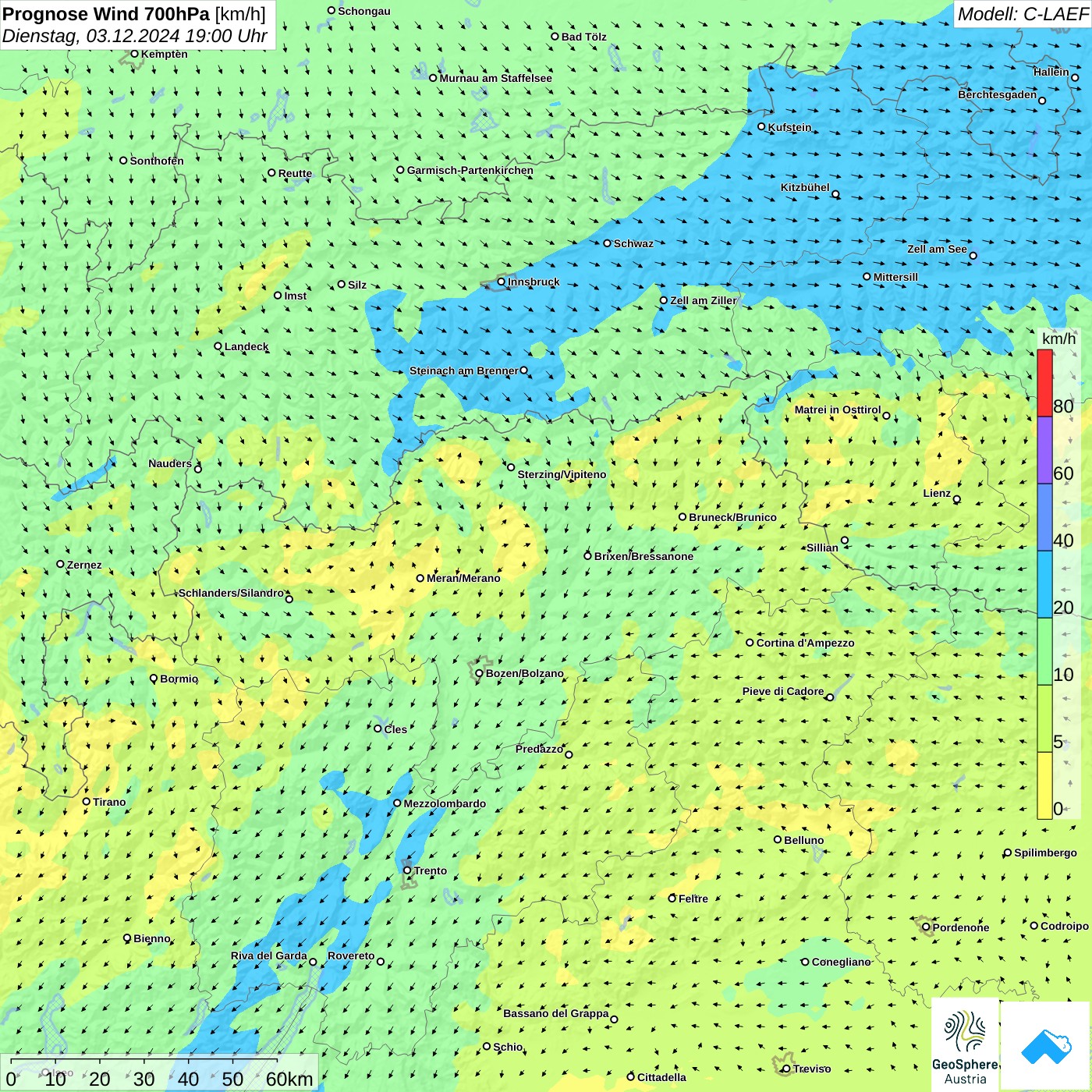Click the 'Meran/Merano' label
The image size is (1092, 1092).
coord(463,578)
